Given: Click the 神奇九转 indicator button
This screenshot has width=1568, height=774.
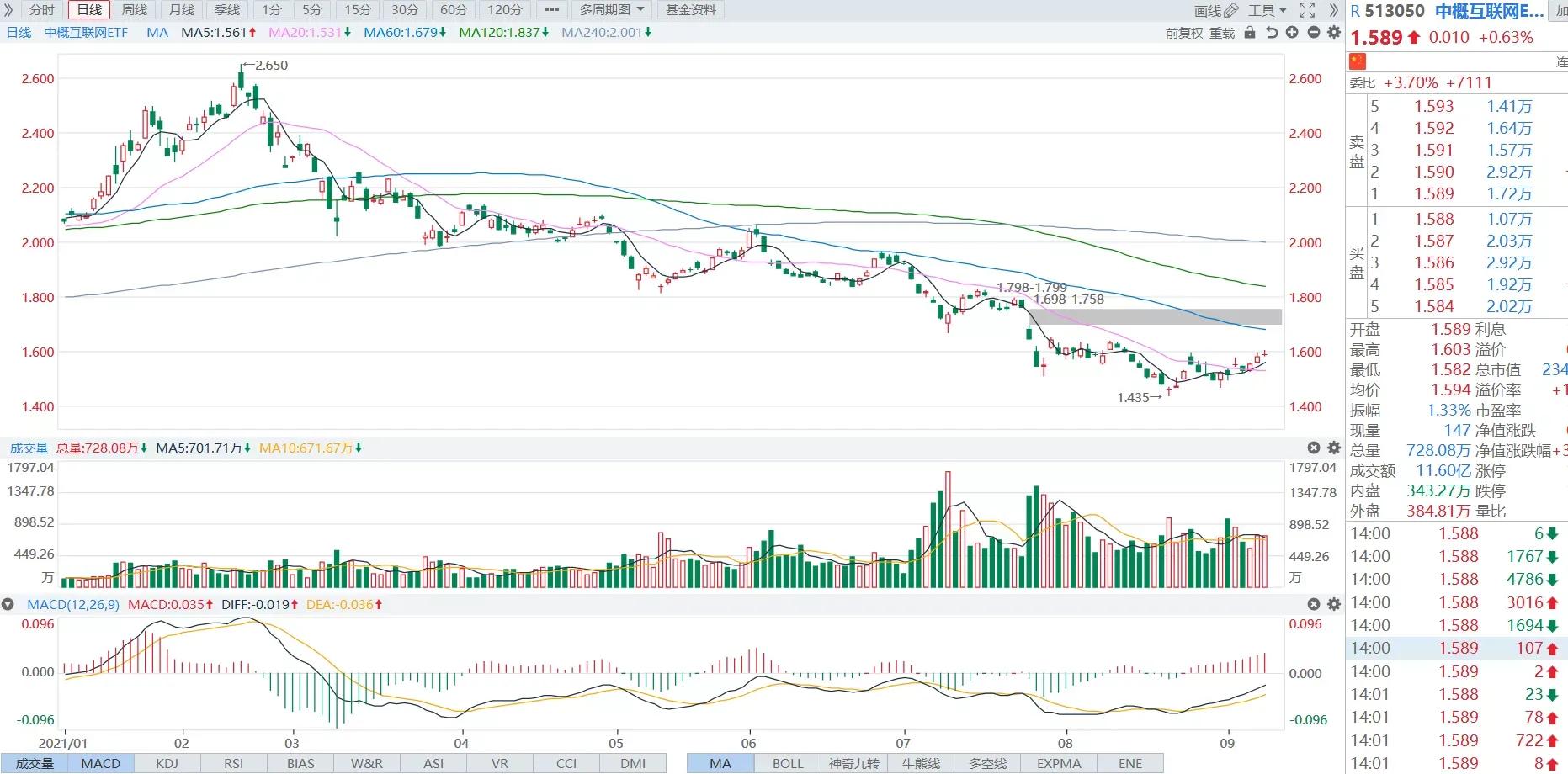Looking at the screenshot, I should 854,763.
